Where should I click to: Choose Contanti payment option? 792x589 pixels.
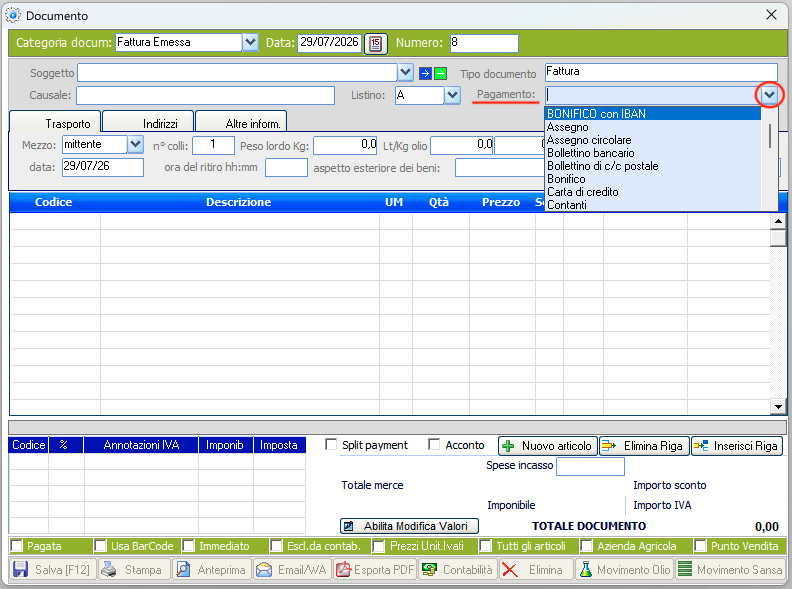(x=652, y=205)
